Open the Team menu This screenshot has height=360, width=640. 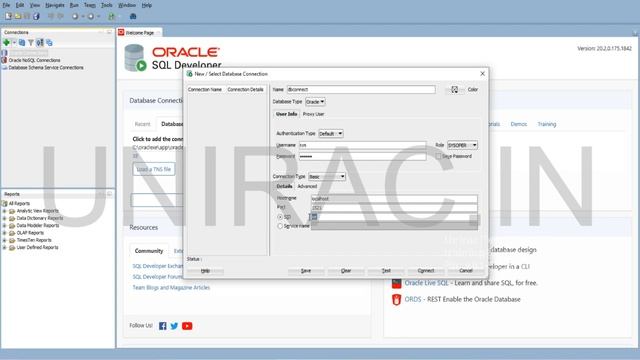click(89, 5)
